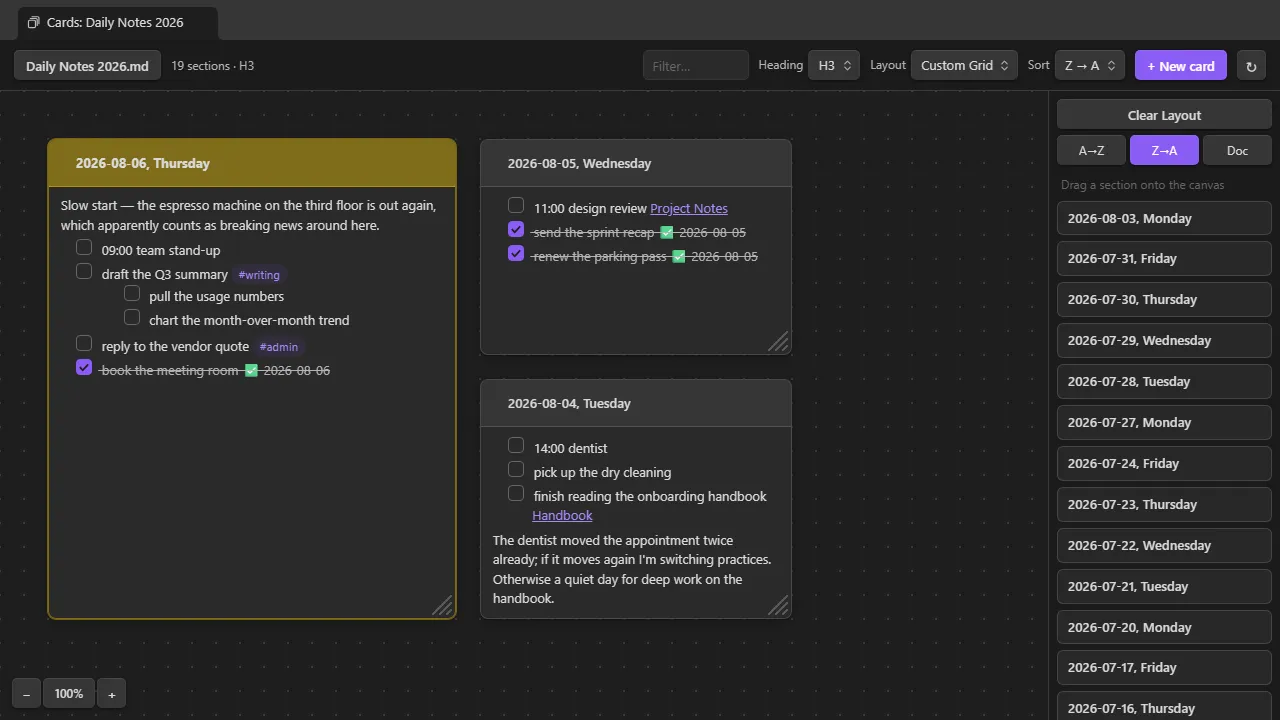Zoom in with the plus button
This screenshot has width=1280, height=720.
click(x=111, y=694)
